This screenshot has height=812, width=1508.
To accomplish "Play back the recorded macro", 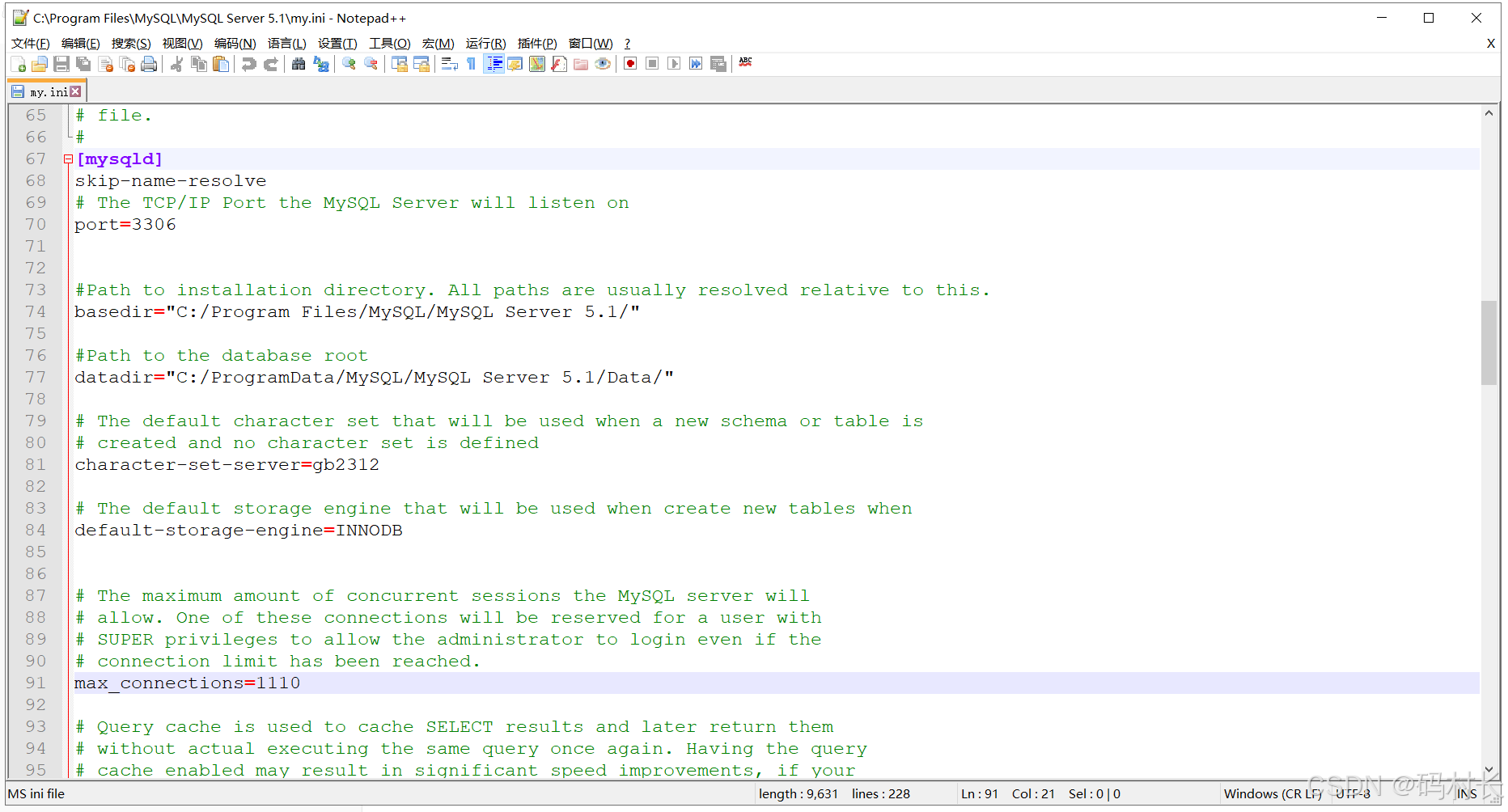I will pyautogui.click(x=674, y=64).
